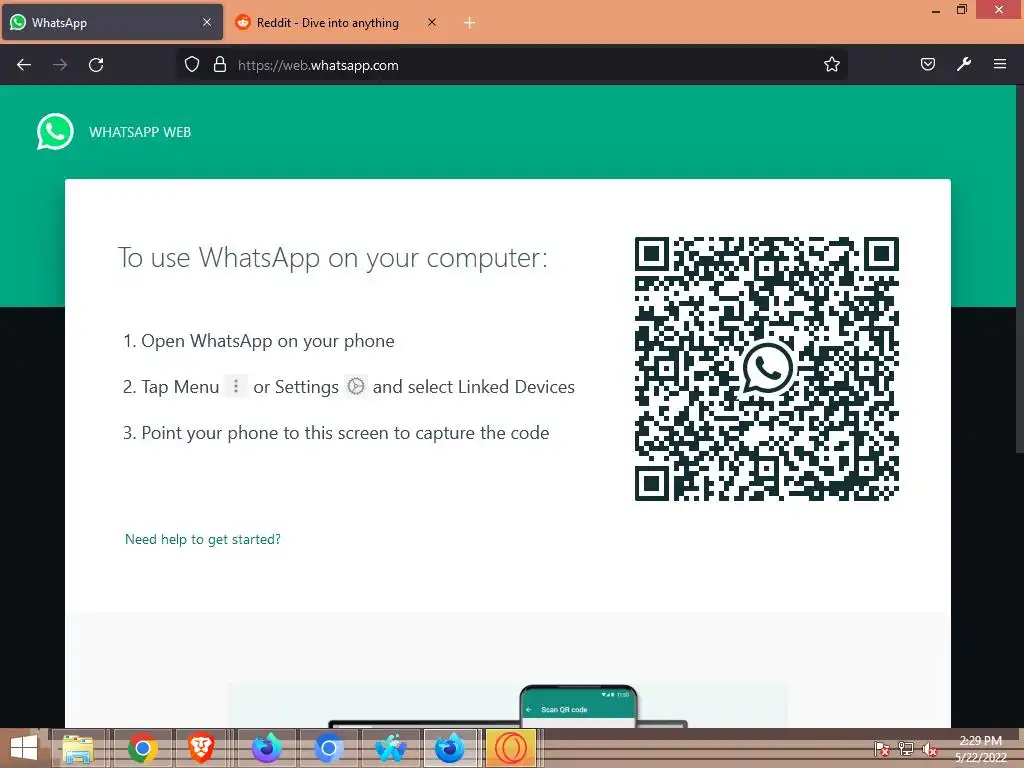Open the Need help to get started link
This screenshot has height=768, width=1024.
(202, 539)
